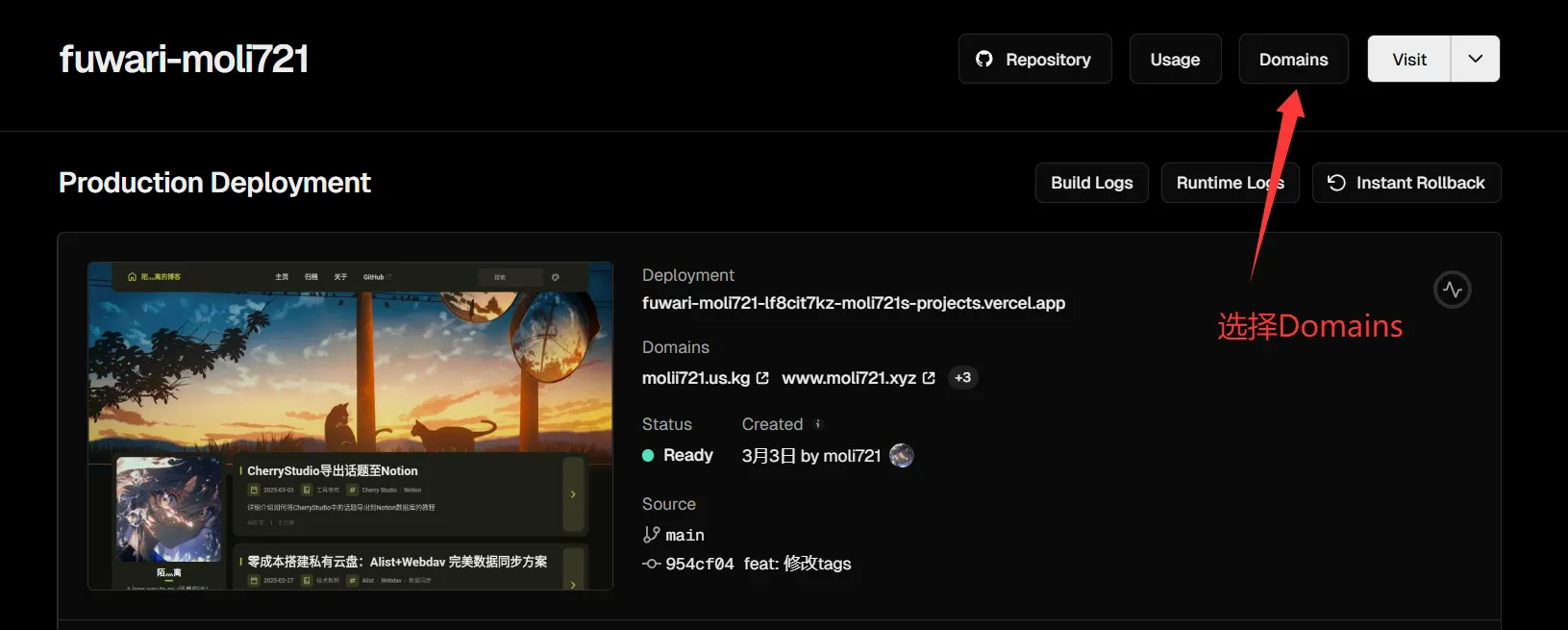
Task: Open moli721.us.kg domain link
Action: tap(696, 378)
